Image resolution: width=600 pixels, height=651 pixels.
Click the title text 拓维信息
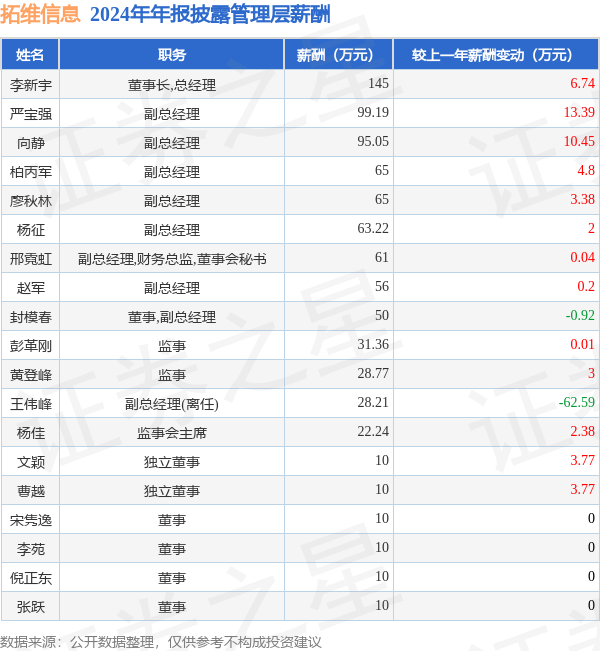(x=40, y=14)
